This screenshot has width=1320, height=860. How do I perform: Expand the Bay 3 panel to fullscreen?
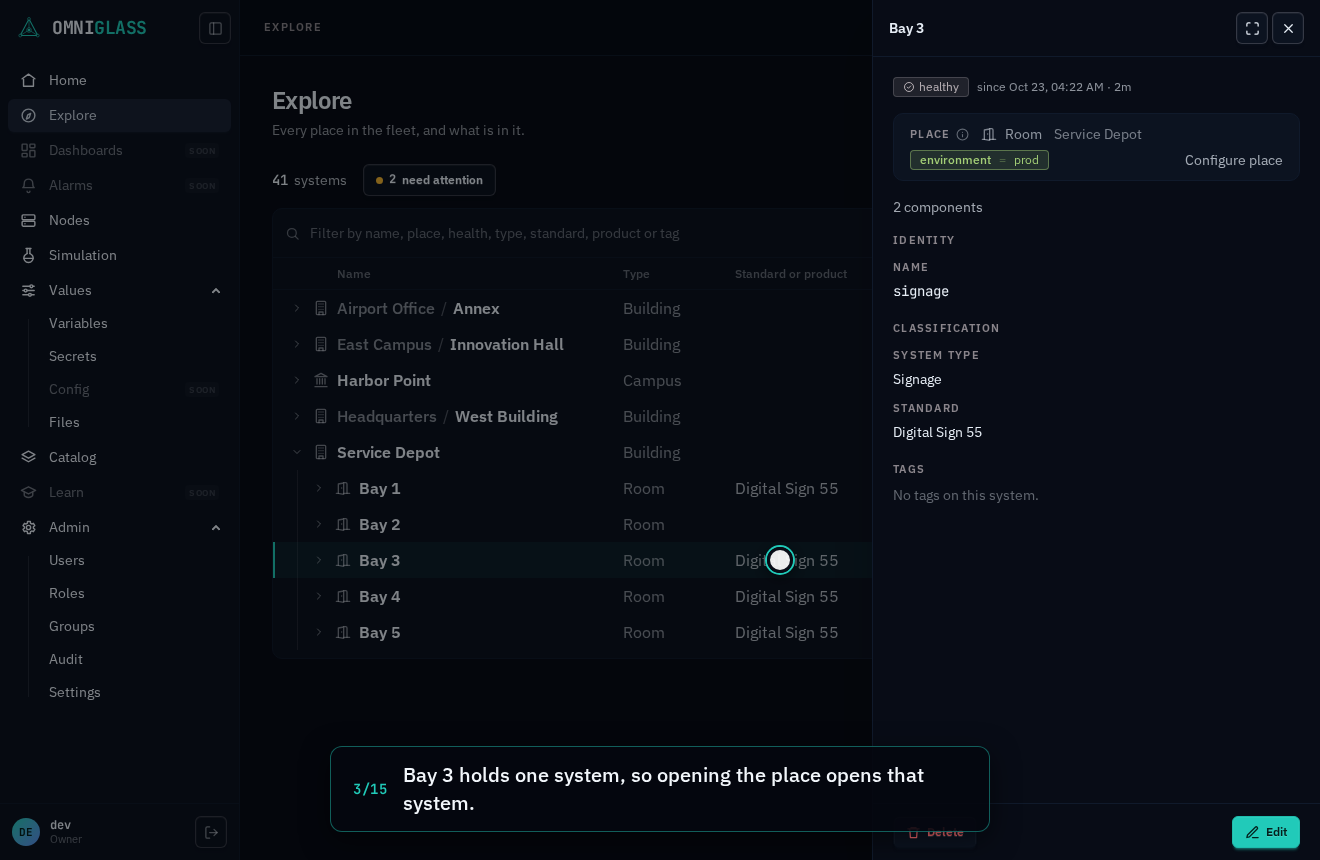point(1252,28)
